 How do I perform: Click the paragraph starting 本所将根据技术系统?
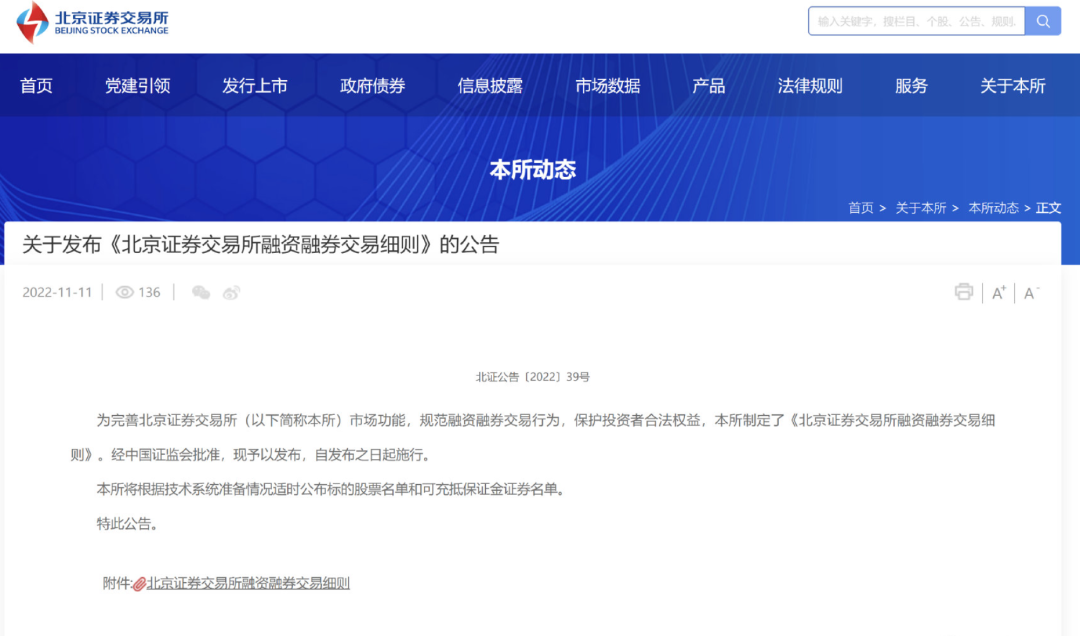pos(331,489)
